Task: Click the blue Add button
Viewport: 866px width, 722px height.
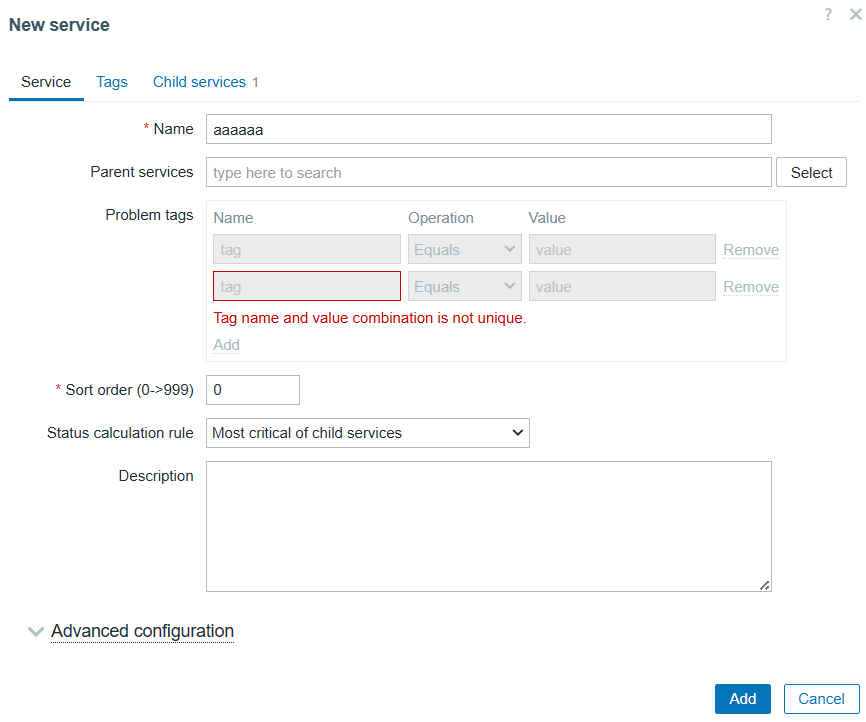Action: [x=742, y=699]
